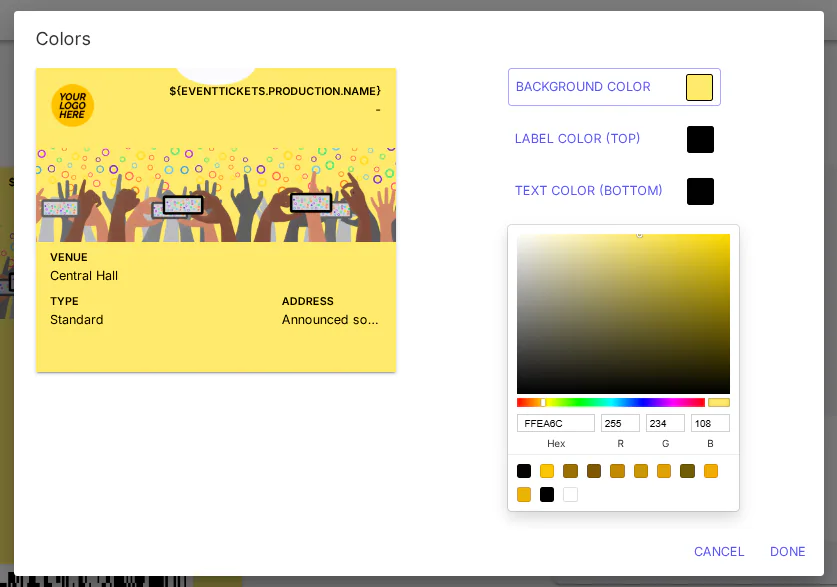Pick the white preset swatch
Screen dimensions: 837x587
pos(571,495)
